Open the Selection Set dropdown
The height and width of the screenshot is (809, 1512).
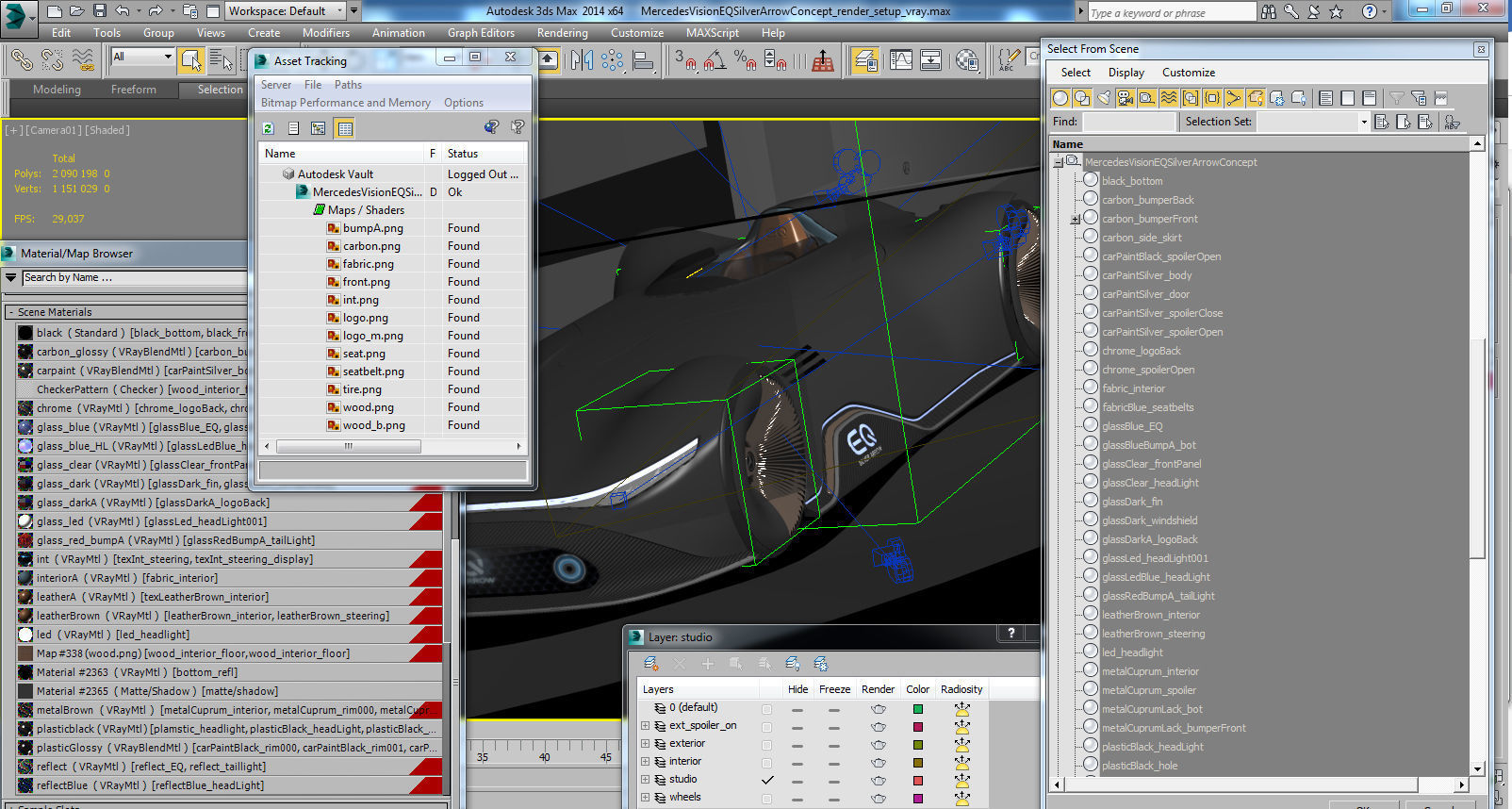point(1363,122)
